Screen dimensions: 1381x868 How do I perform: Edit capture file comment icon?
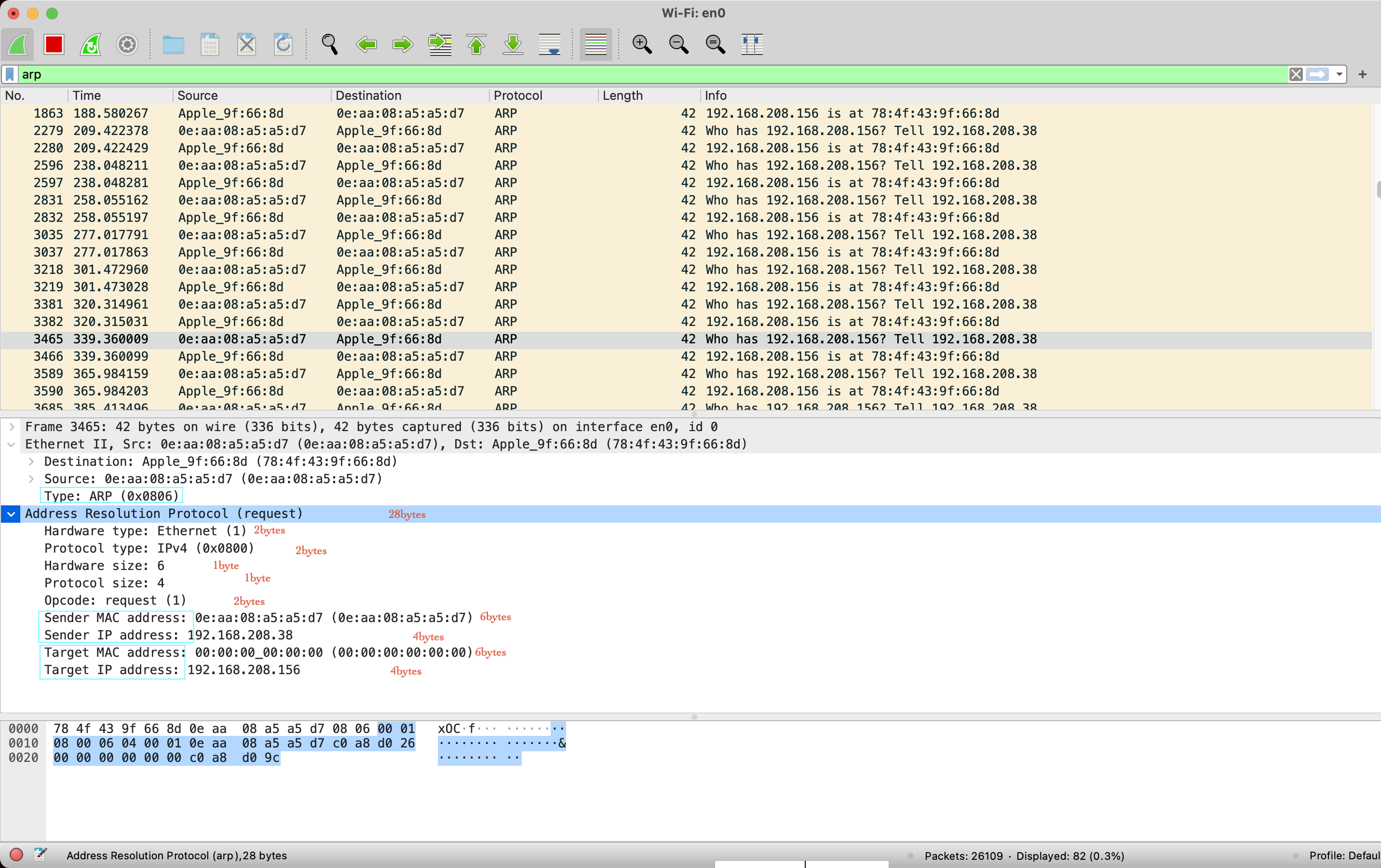(x=40, y=855)
